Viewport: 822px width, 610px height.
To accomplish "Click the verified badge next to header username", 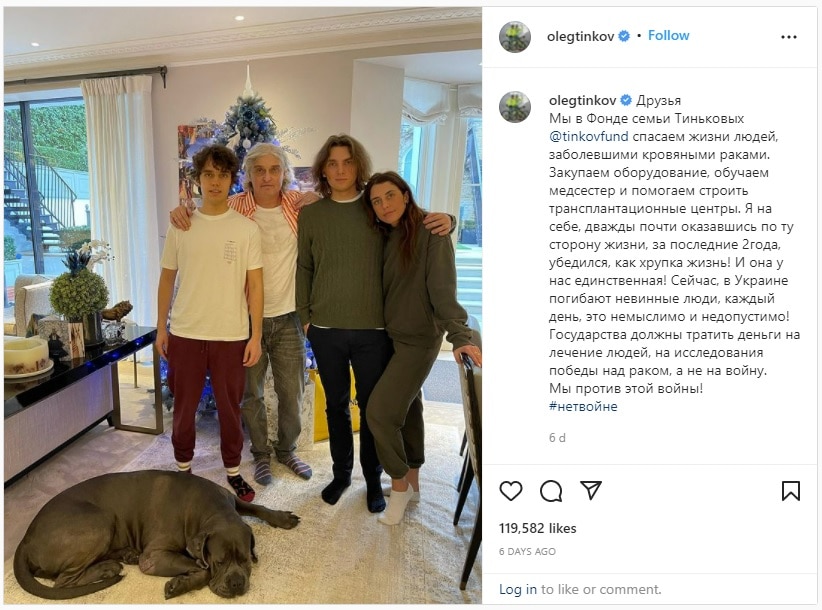I will (x=624, y=36).
